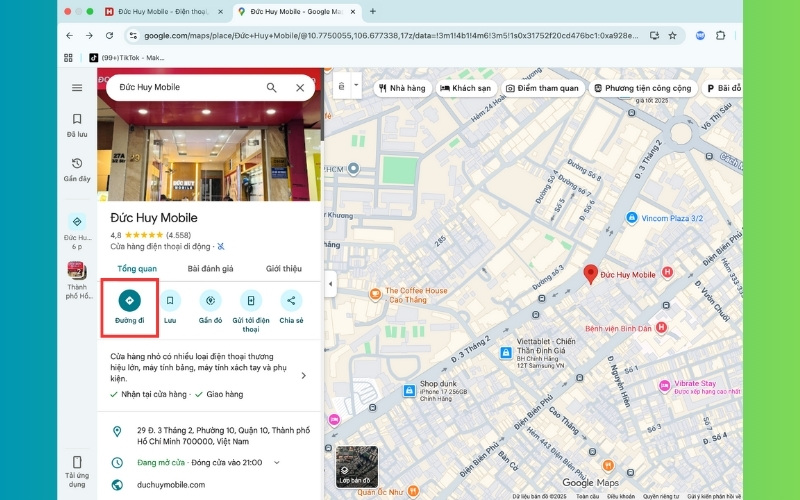Click the blue profile avatar icon

pyautogui.click(x=701, y=35)
